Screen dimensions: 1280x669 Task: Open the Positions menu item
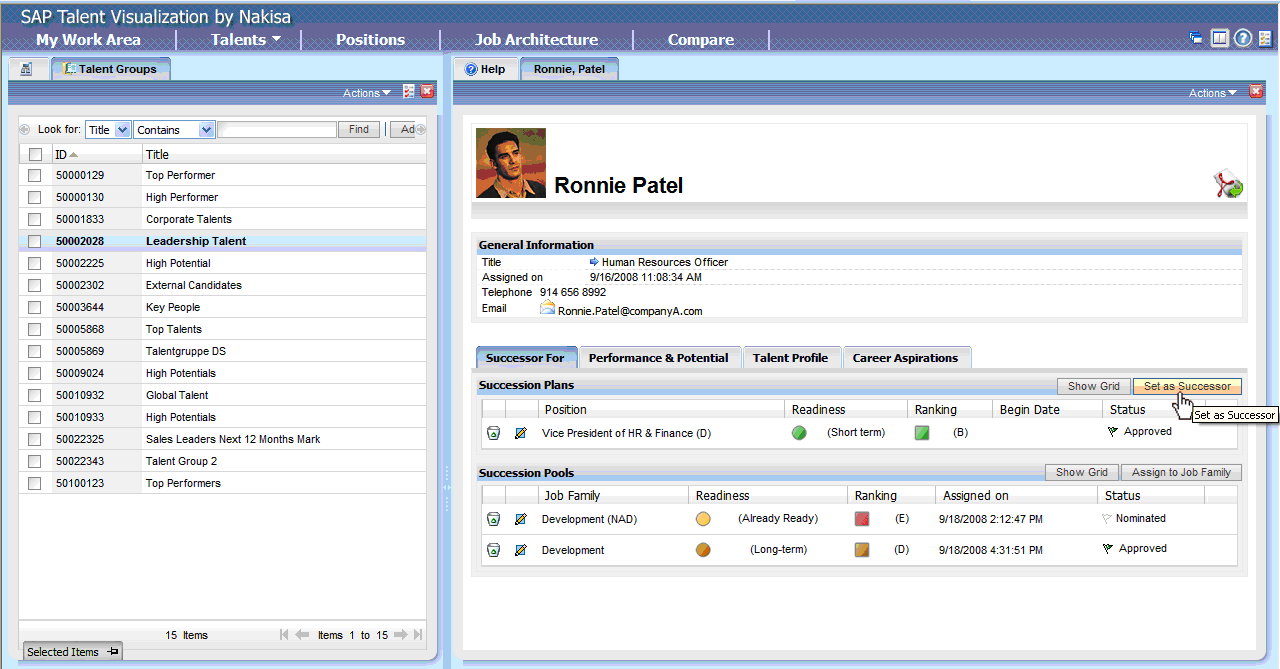(370, 40)
